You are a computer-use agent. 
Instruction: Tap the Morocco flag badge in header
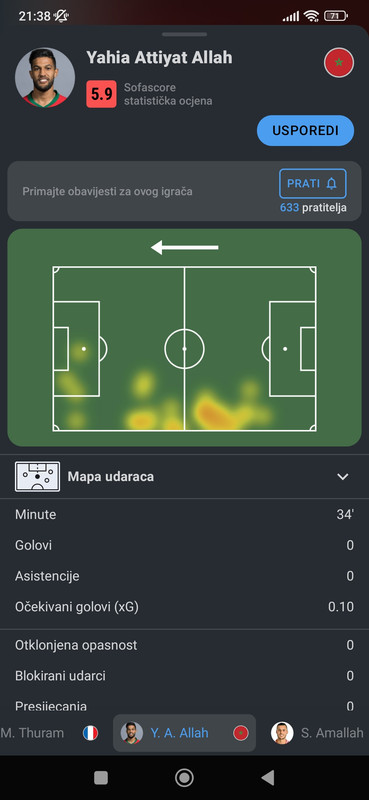tap(339, 63)
